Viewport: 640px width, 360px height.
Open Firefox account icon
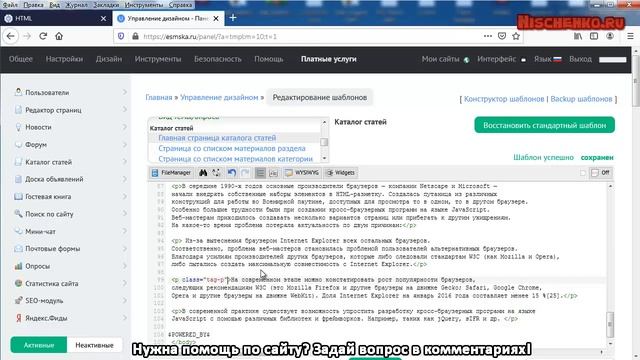(610, 36)
